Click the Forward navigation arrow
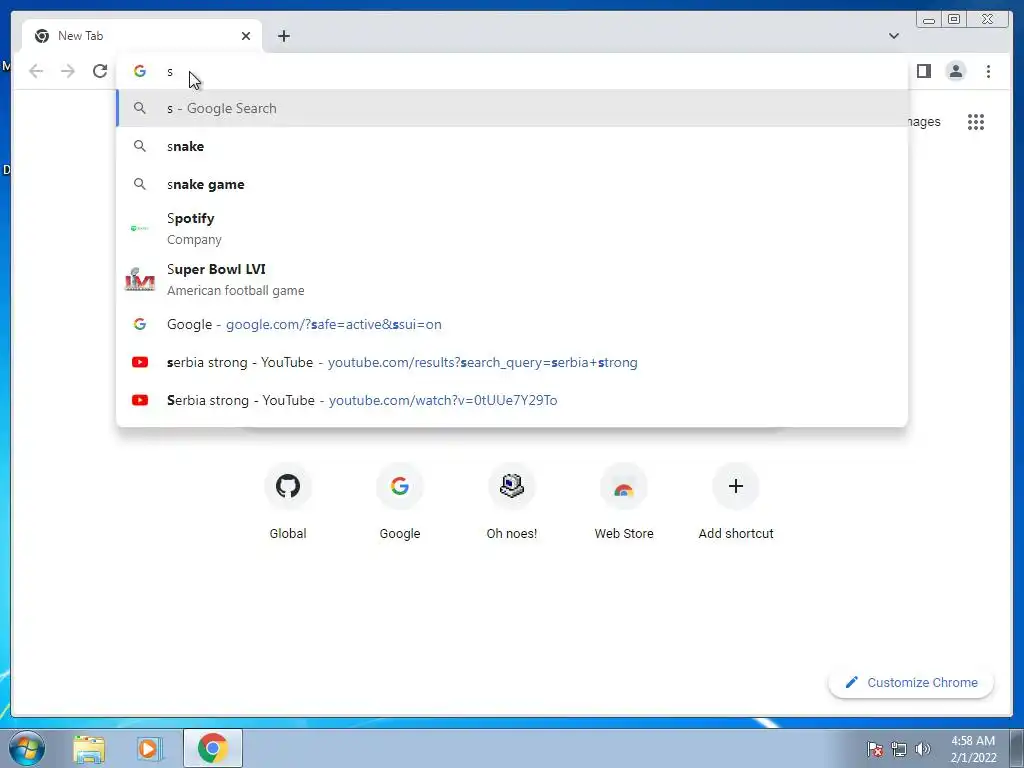1024x768 pixels. pos(68,71)
